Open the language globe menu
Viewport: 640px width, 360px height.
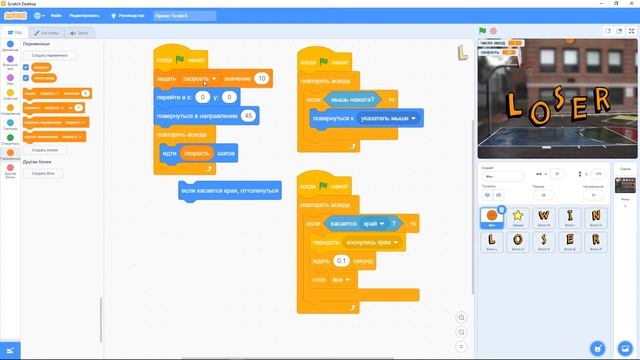coord(39,16)
